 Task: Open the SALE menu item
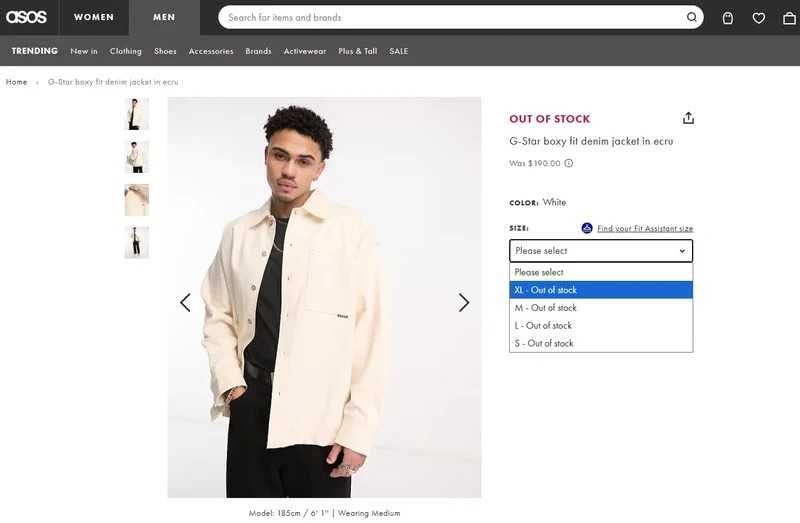point(399,51)
